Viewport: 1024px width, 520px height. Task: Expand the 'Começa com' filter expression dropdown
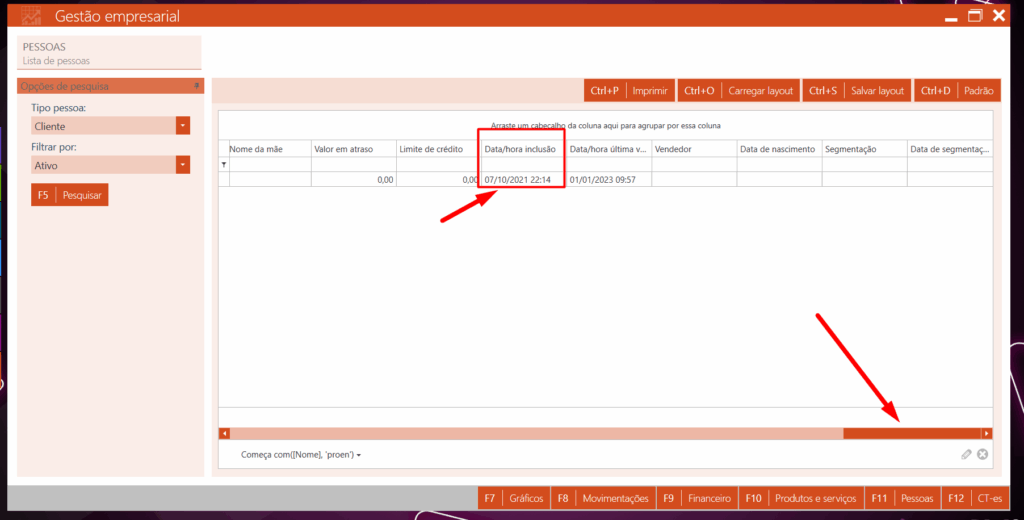tap(358, 455)
